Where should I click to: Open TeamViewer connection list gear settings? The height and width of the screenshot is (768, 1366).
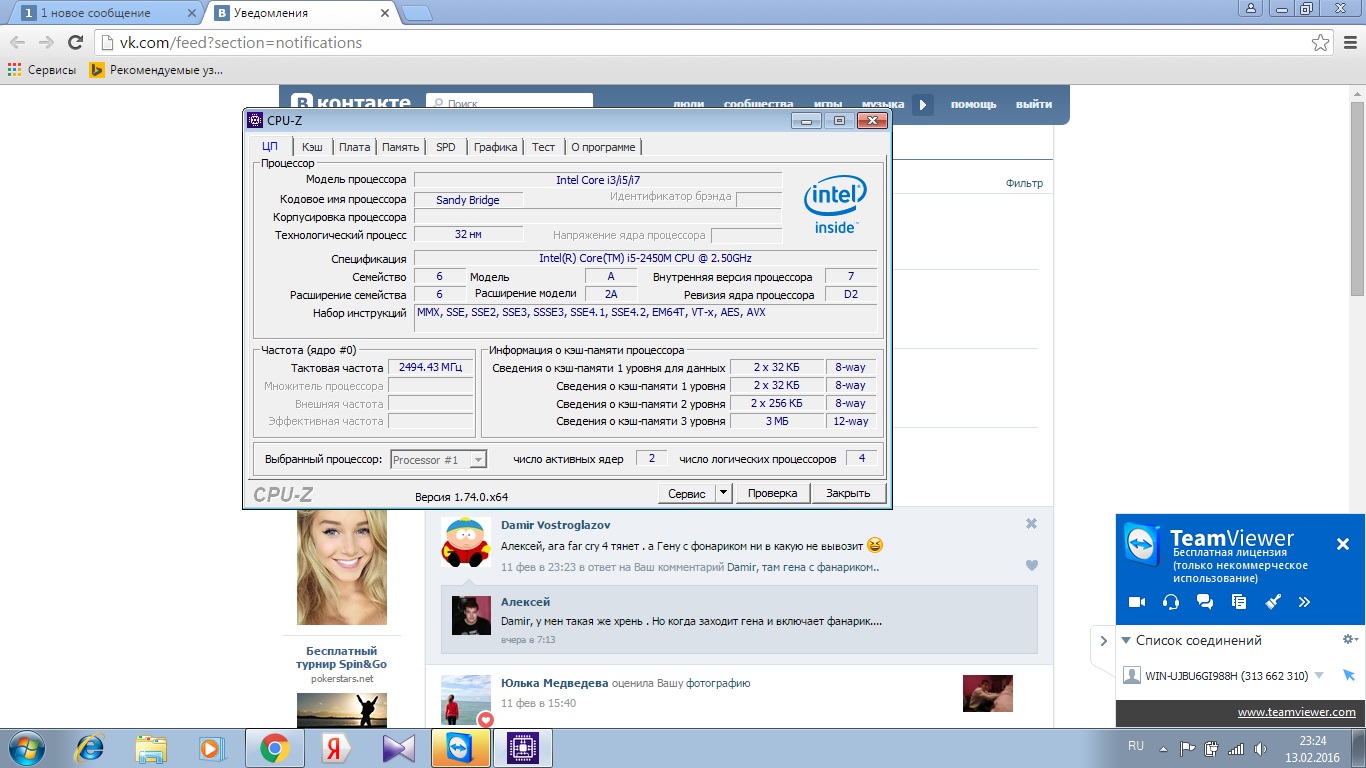pyautogui.click(x=1349, y=640)
